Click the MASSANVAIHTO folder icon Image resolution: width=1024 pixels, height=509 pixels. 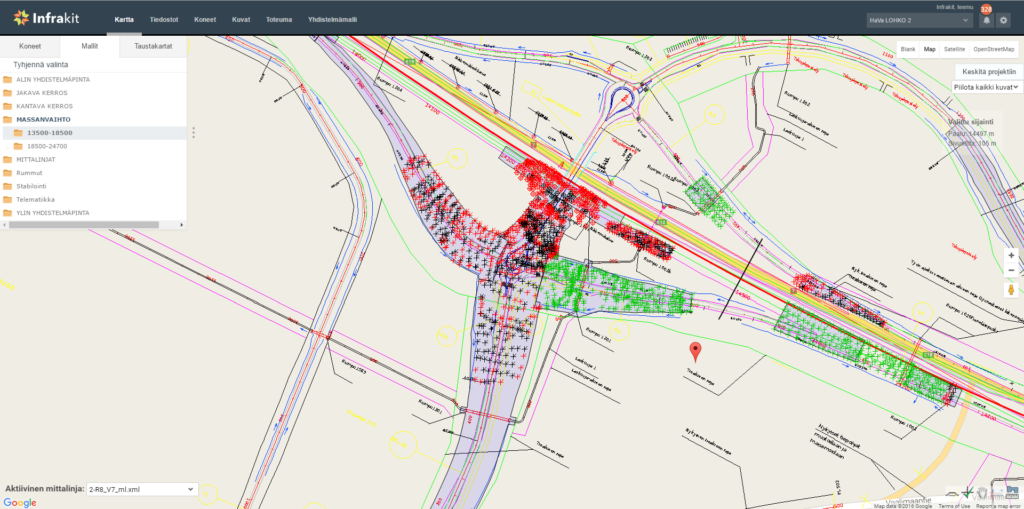pos(8,119)
